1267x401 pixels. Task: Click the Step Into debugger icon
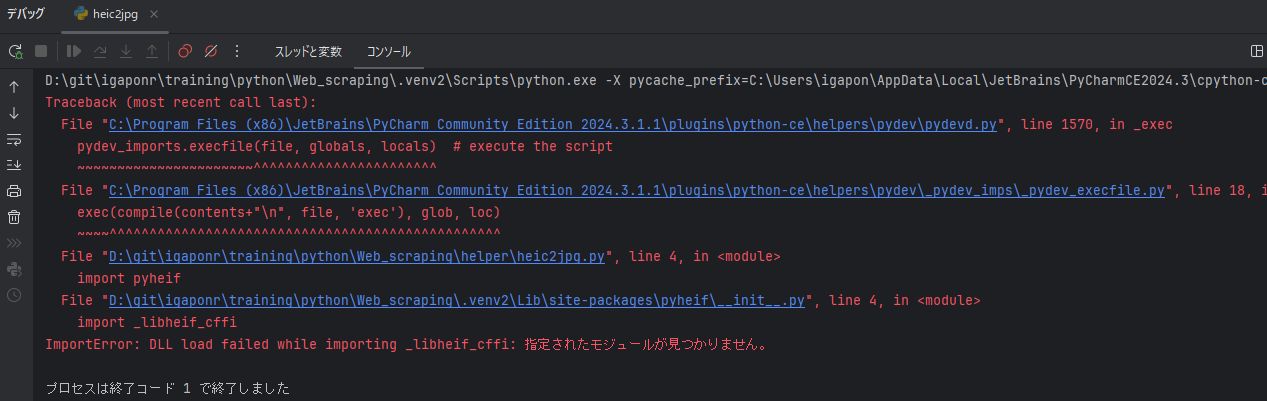[126, 51]
